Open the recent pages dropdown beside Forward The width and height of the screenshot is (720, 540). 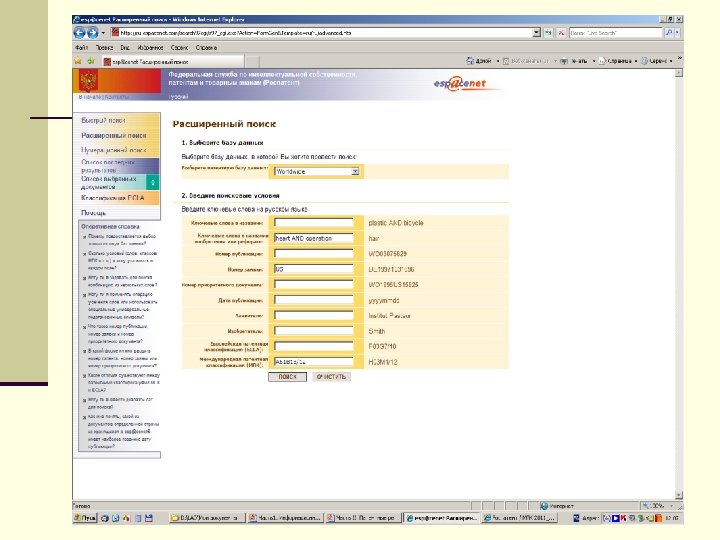click(103, 33)
